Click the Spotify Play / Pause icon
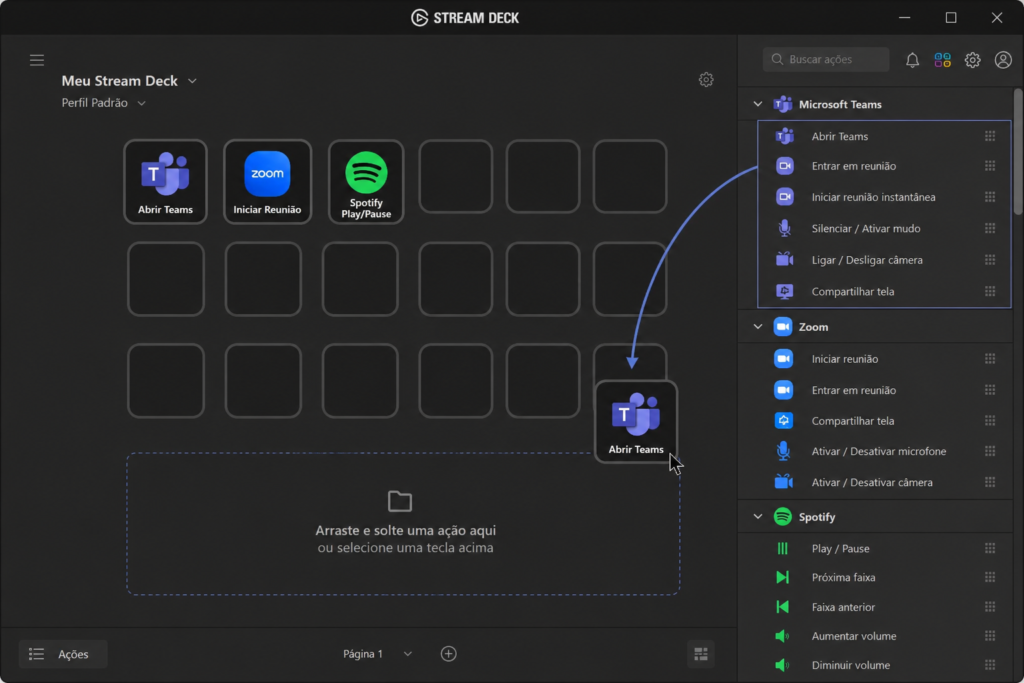 click(x=782, y=548)
